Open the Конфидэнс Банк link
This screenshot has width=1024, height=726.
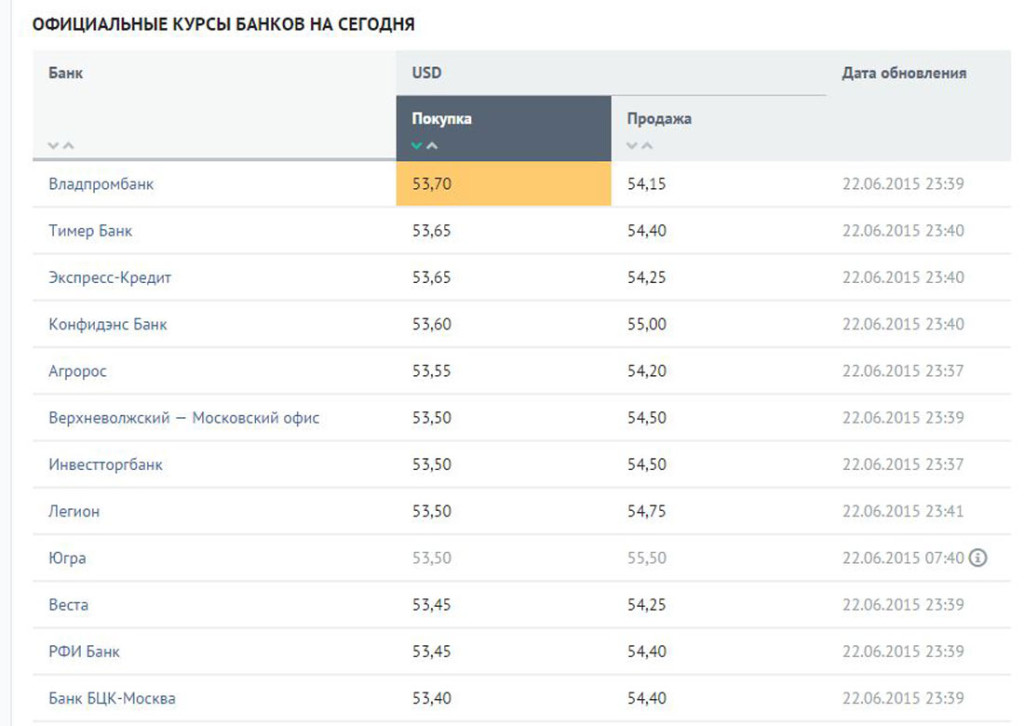108,324
